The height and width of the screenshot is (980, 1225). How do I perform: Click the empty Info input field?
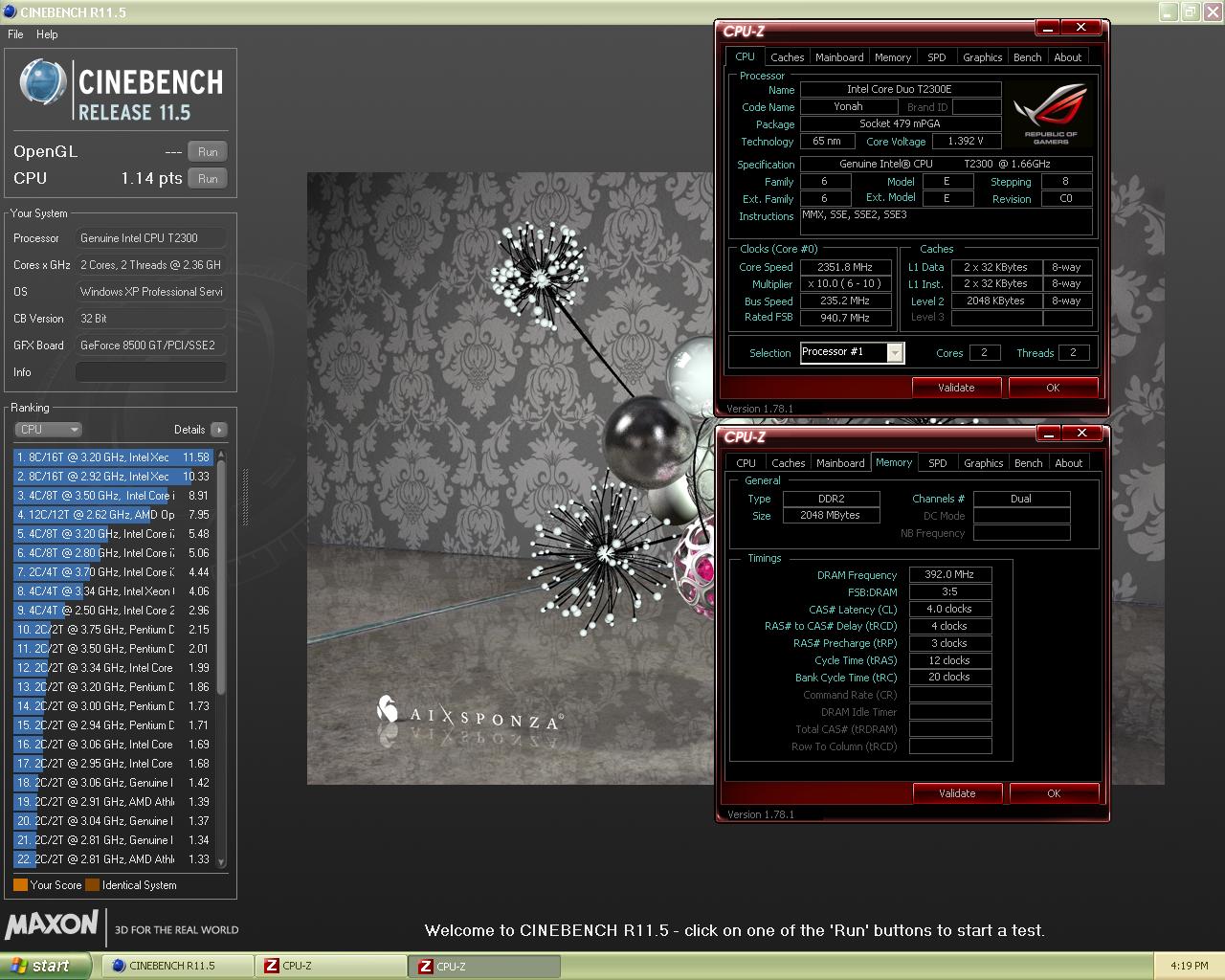pos(150,372)
